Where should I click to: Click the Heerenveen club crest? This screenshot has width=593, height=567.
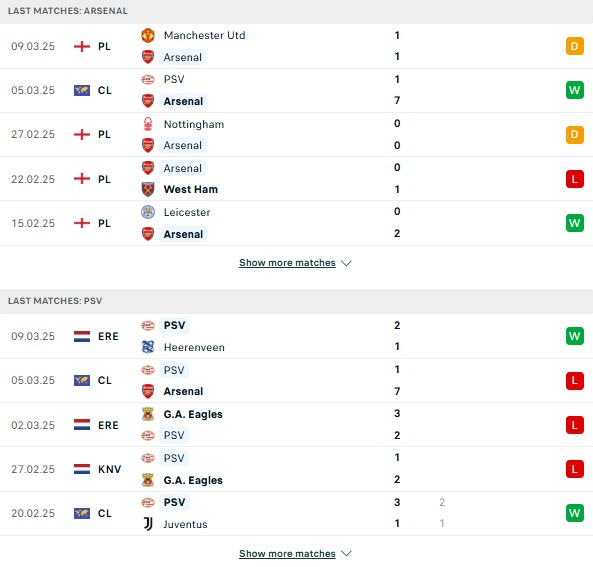[148, 347]
